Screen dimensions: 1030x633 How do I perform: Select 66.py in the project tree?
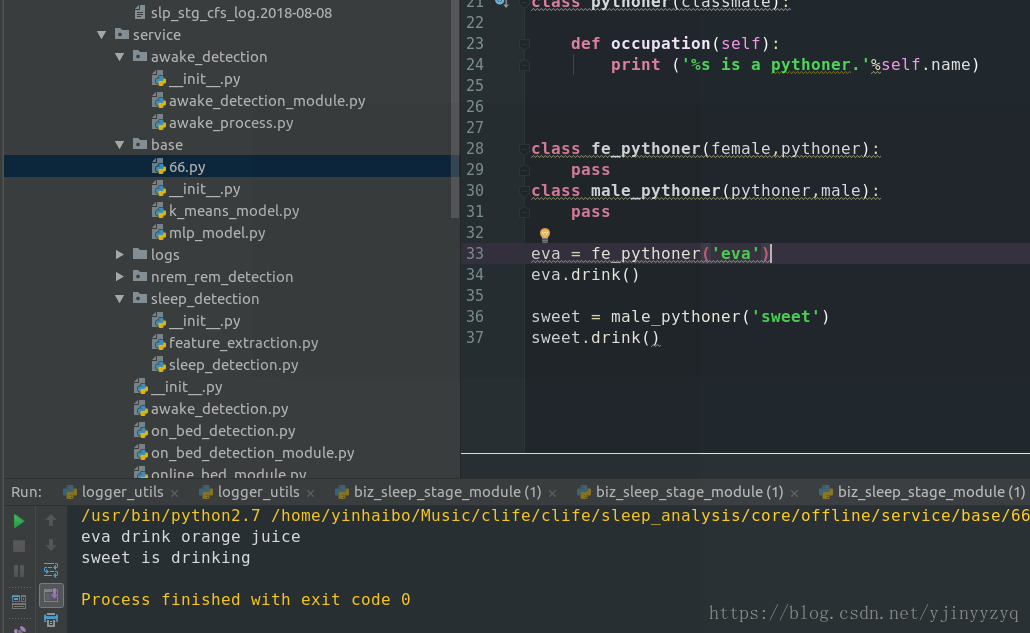pos(187,167)
